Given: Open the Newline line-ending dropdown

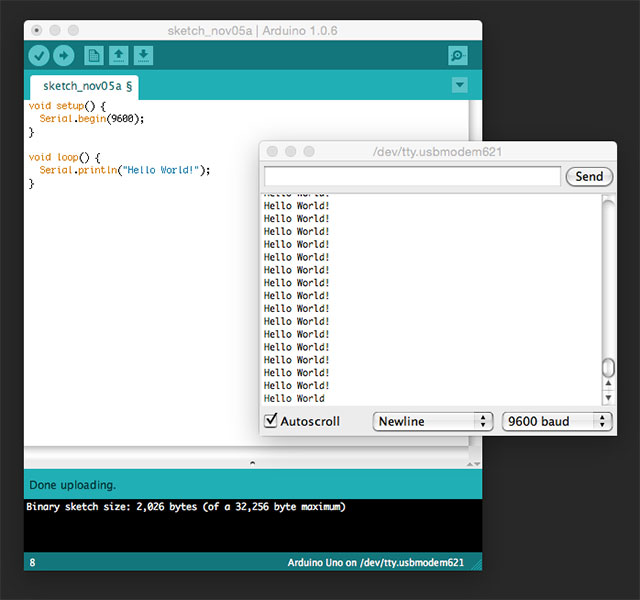Looking at the screenshot, I should [433, 422].
